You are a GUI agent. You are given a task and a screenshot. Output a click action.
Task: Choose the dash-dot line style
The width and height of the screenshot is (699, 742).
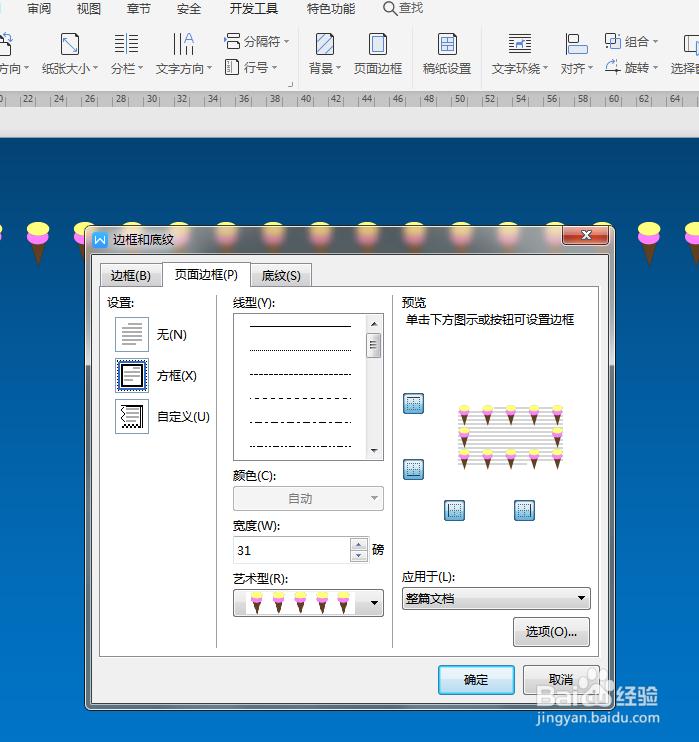[x=300, y=422]
